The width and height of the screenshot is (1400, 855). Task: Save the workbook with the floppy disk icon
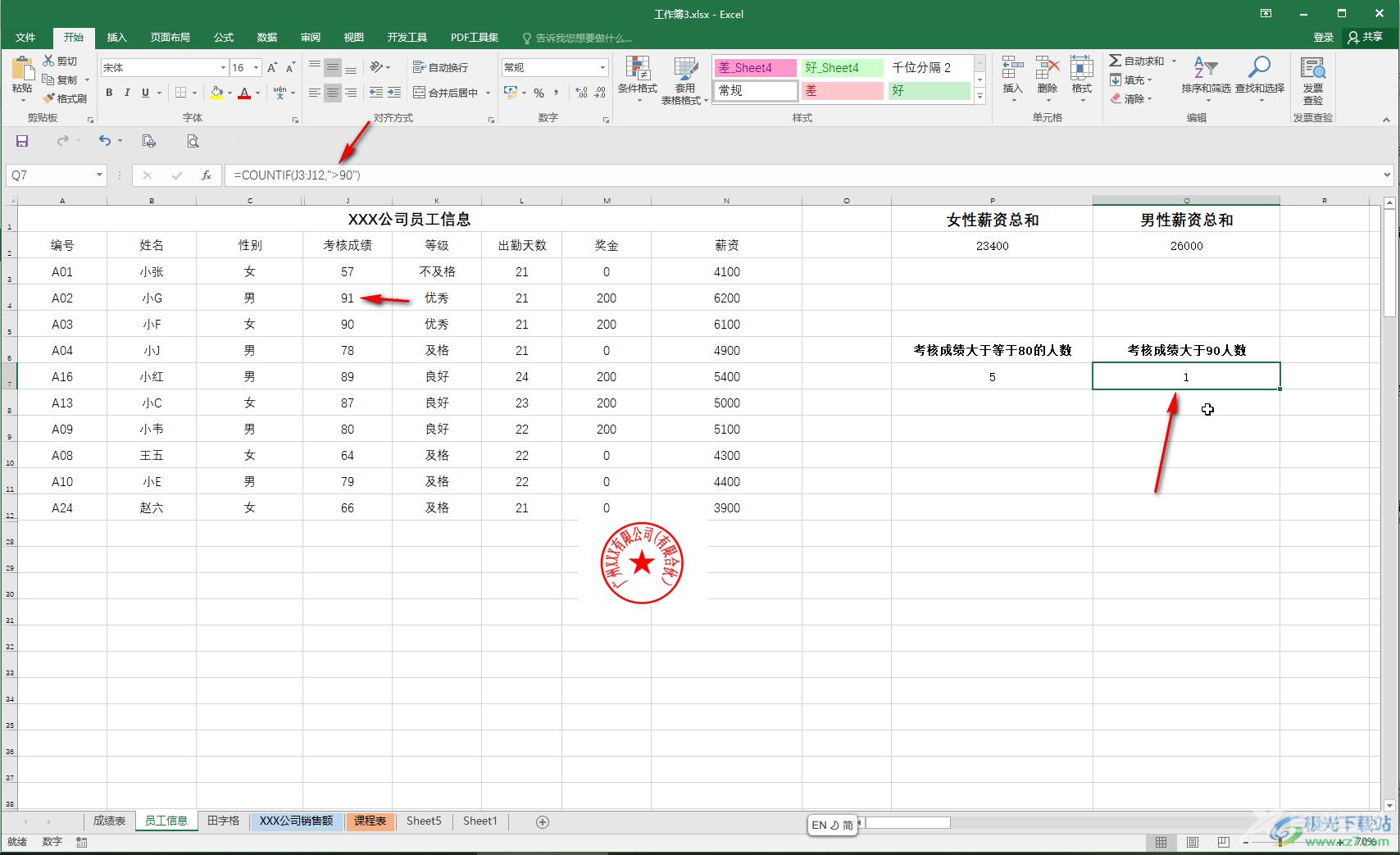22,141
